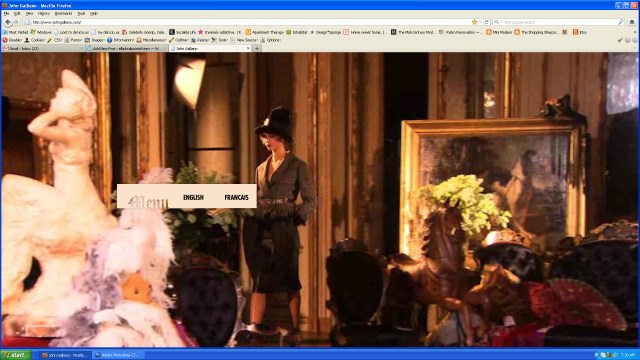This screenshot has width=640, height=360.
Task: Bookmark this page with the star icon
Action: click(474, 22)
